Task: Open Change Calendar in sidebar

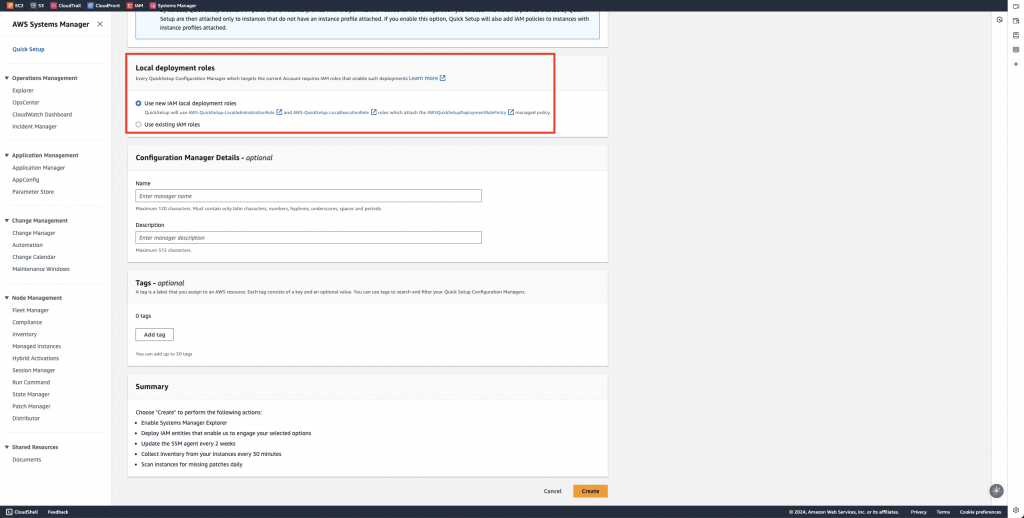Action: point(34,257)
